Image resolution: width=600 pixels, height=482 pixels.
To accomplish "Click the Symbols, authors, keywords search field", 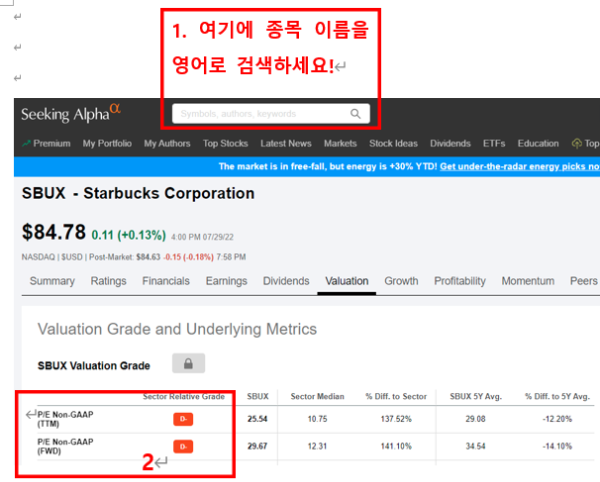I will pyautogui.click(x=271, y=114).
